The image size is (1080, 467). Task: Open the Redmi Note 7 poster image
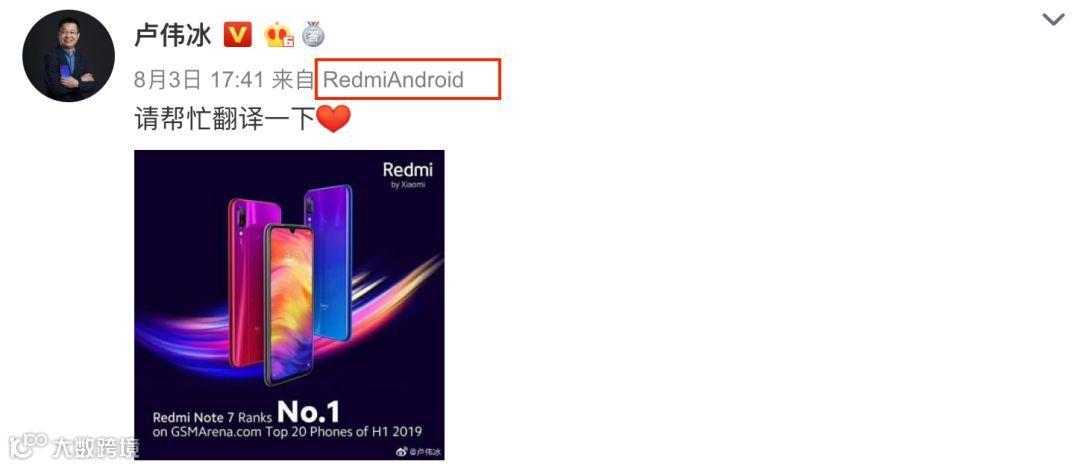coord(289,304)
